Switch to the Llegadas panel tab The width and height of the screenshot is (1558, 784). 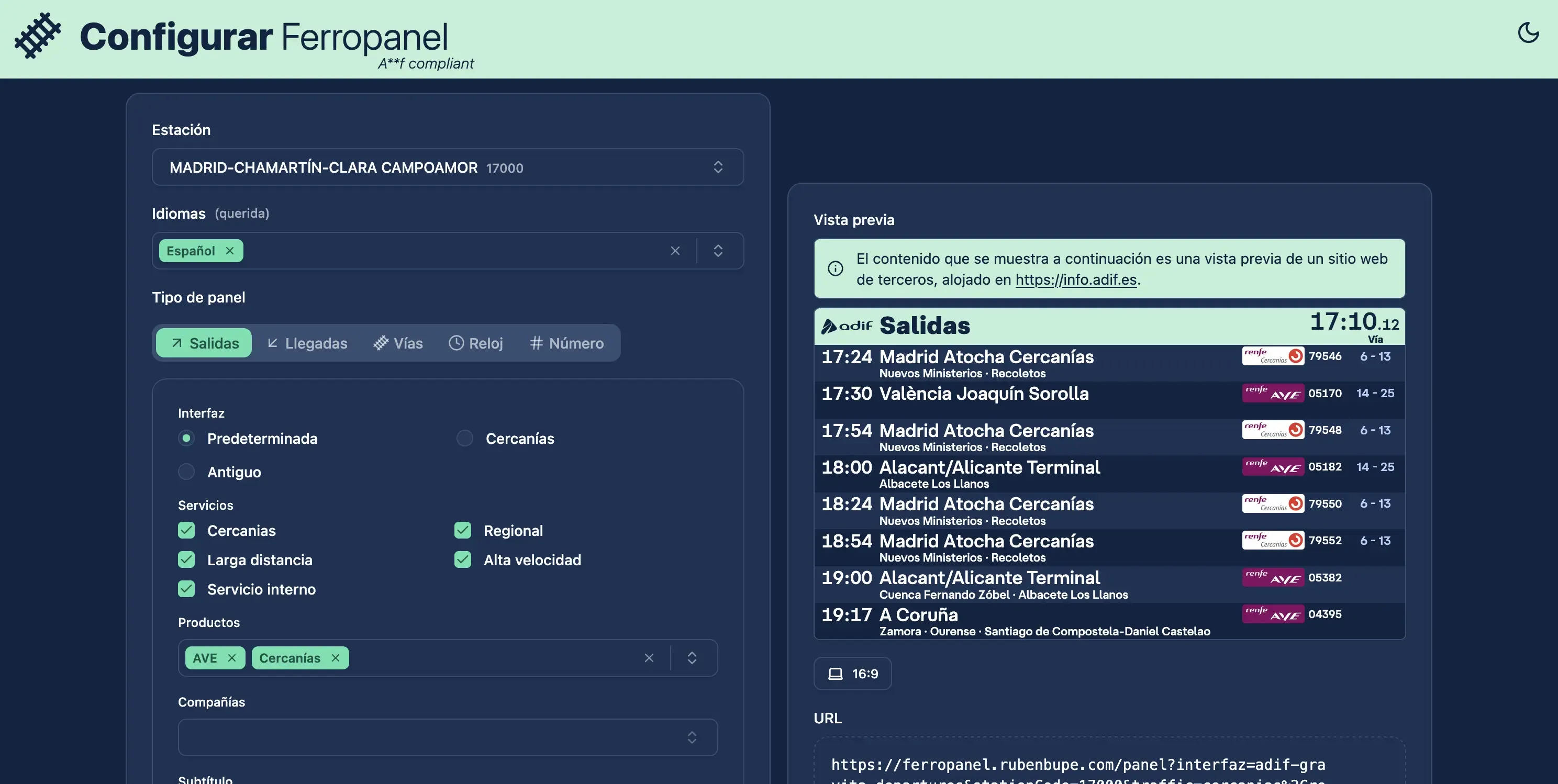(x=307, y=343)
